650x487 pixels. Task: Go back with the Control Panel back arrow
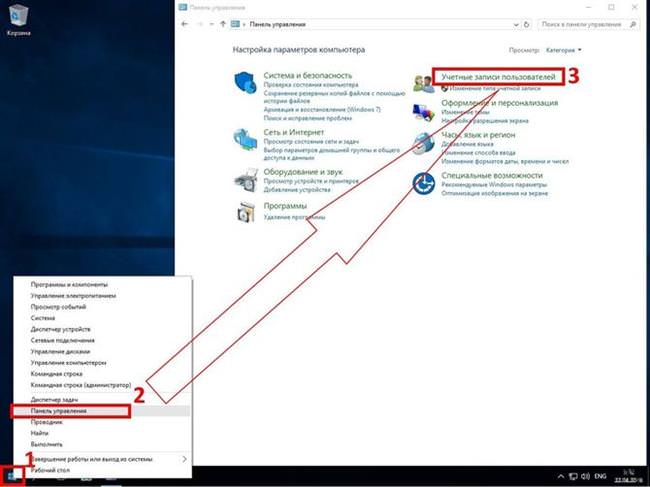pos(185,24)
